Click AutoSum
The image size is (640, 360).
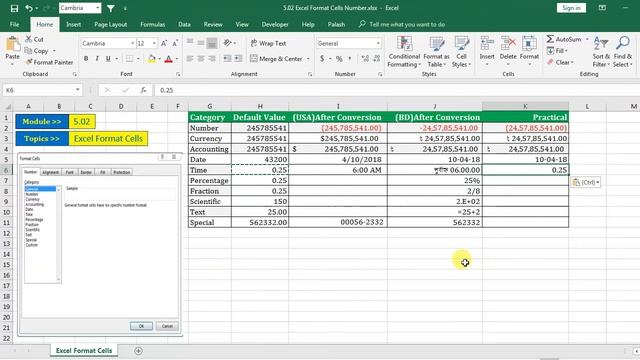[564, 39]
